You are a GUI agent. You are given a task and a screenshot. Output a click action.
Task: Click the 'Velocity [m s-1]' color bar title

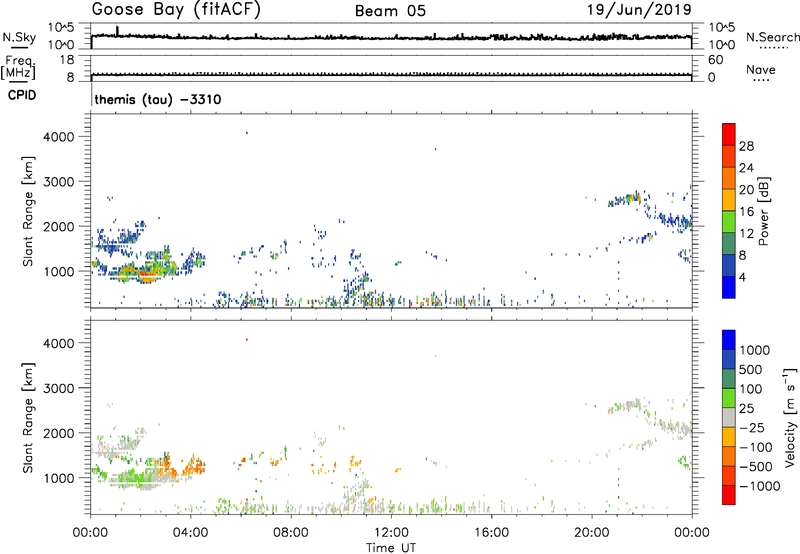pyautogui.click(x=790, y=417)
